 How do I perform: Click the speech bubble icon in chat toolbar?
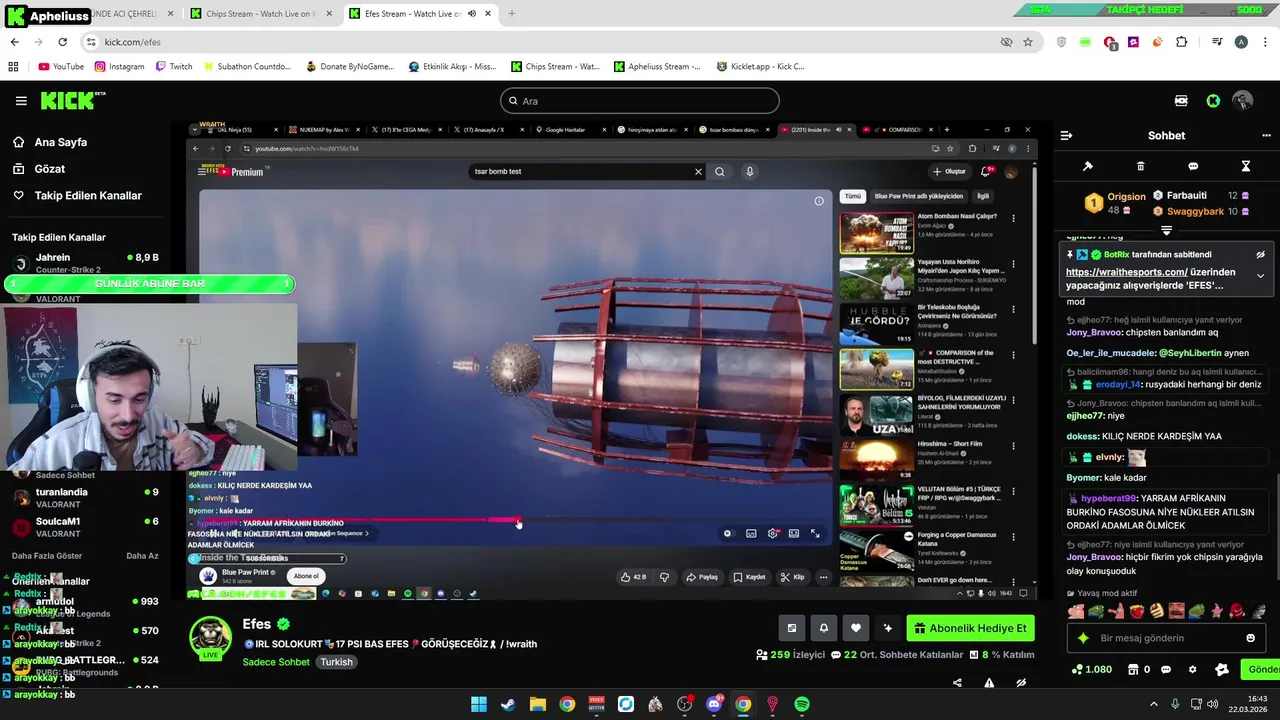tap(1193, 166)
